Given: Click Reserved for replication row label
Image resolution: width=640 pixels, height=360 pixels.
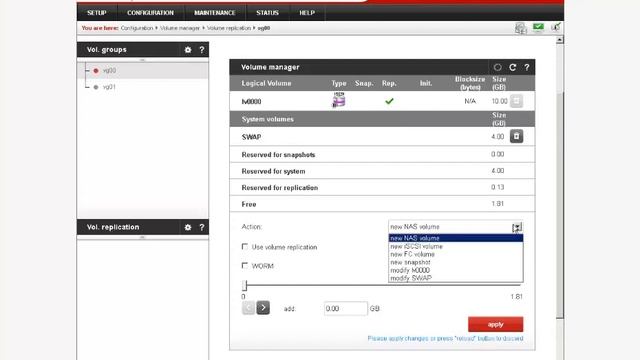Looking at the screenshot, I should [x=280, y=188].
